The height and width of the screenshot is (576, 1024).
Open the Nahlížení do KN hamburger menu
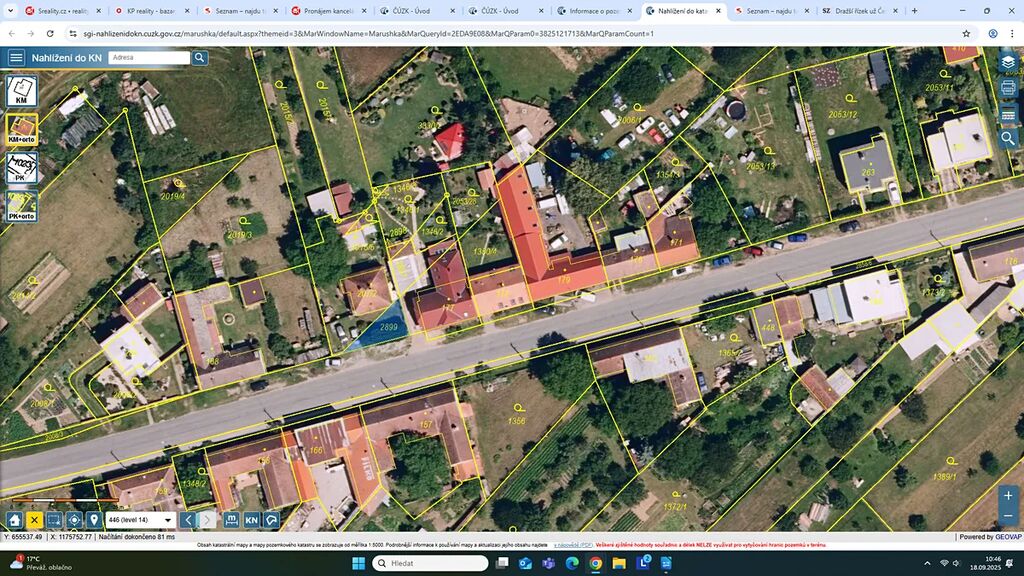tap(16, 57)
